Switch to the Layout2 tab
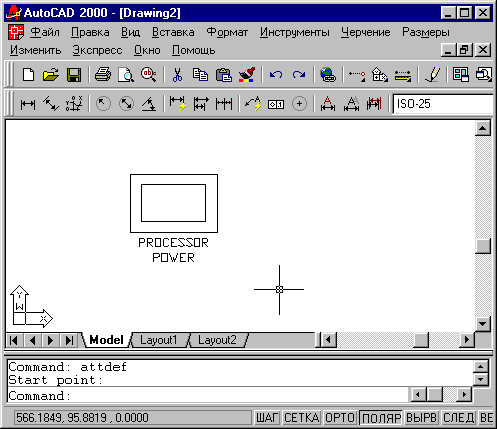 tap(217, 340)
